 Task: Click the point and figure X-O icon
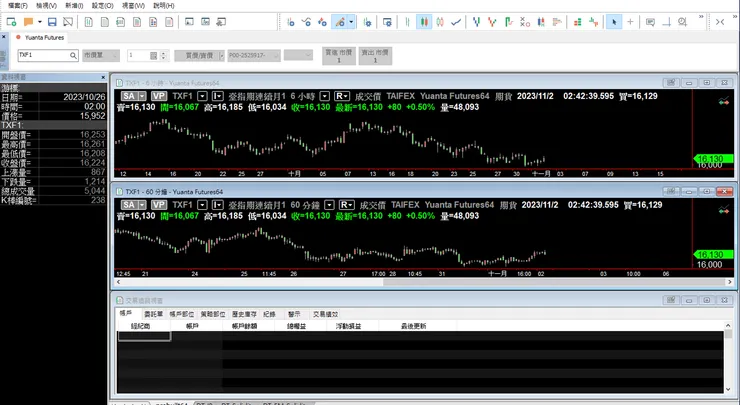pyautogui.click(x=525, y=22)
